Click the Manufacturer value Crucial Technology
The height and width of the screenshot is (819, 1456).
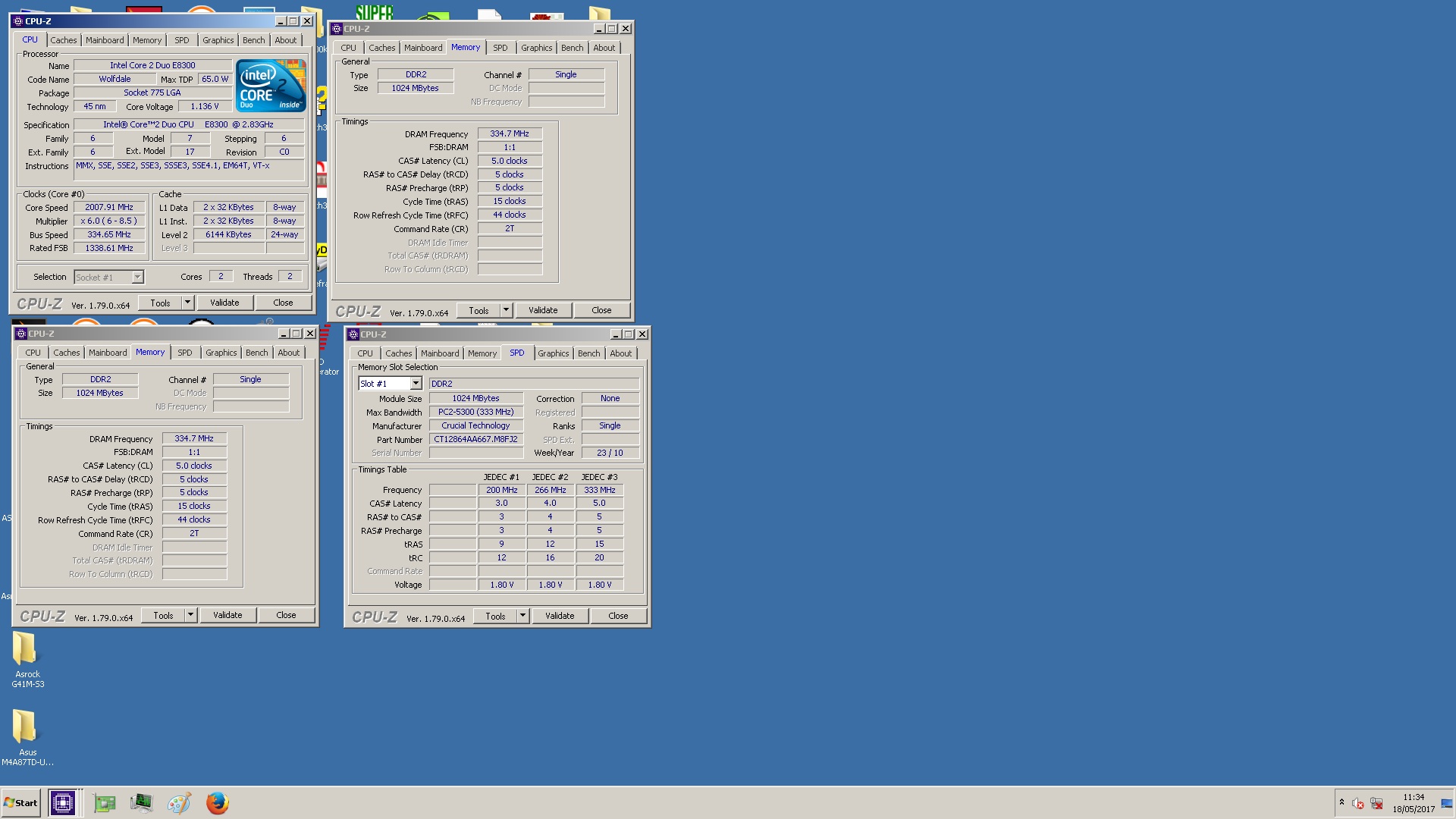(x=475, y=425)
